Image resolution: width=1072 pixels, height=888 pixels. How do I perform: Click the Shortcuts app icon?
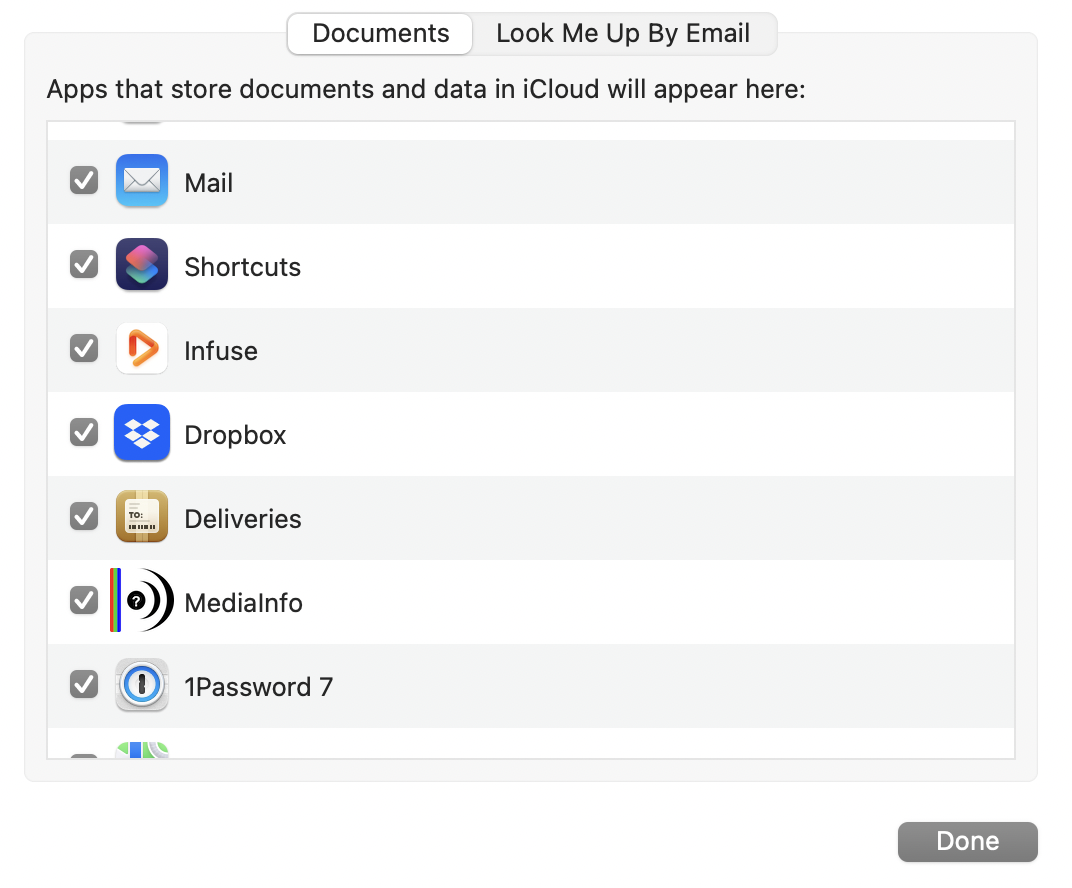pyautogui.click(x=141, y=265)
